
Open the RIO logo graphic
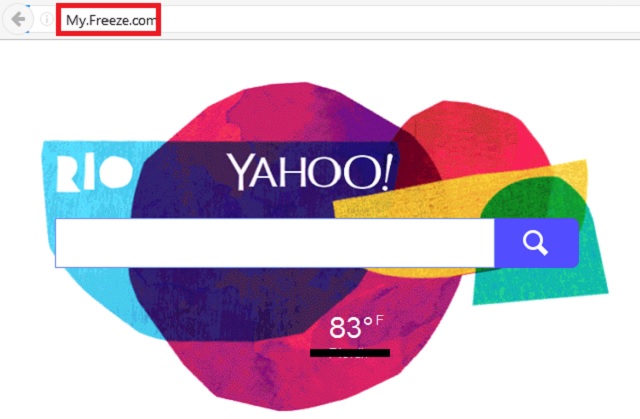tap(95, 173)
